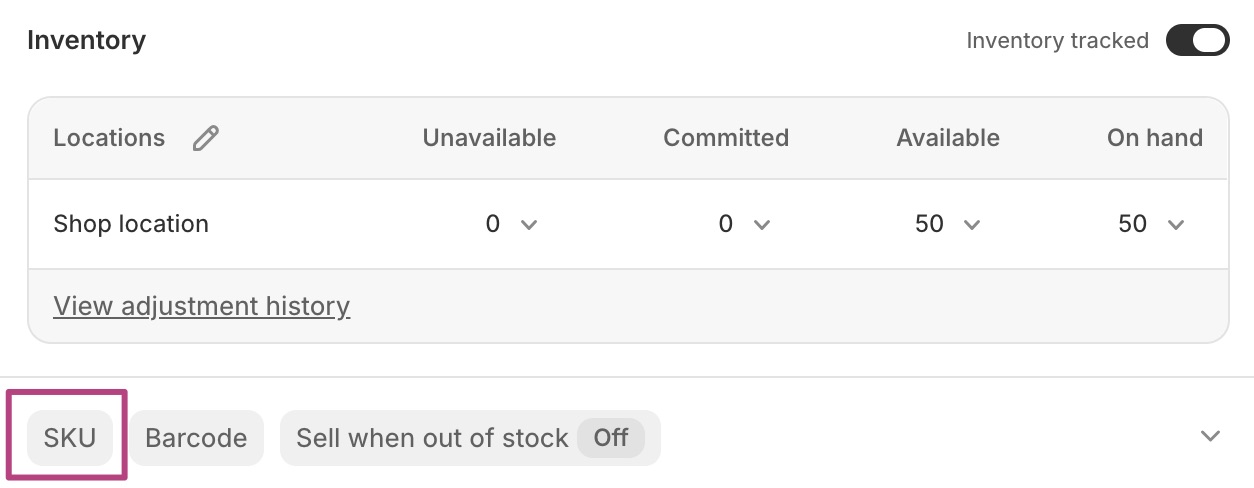The width and height of the screenshot is (1254, 488).
Task: Expand the inventory details chevron at bottom right
Action: 1210,436
